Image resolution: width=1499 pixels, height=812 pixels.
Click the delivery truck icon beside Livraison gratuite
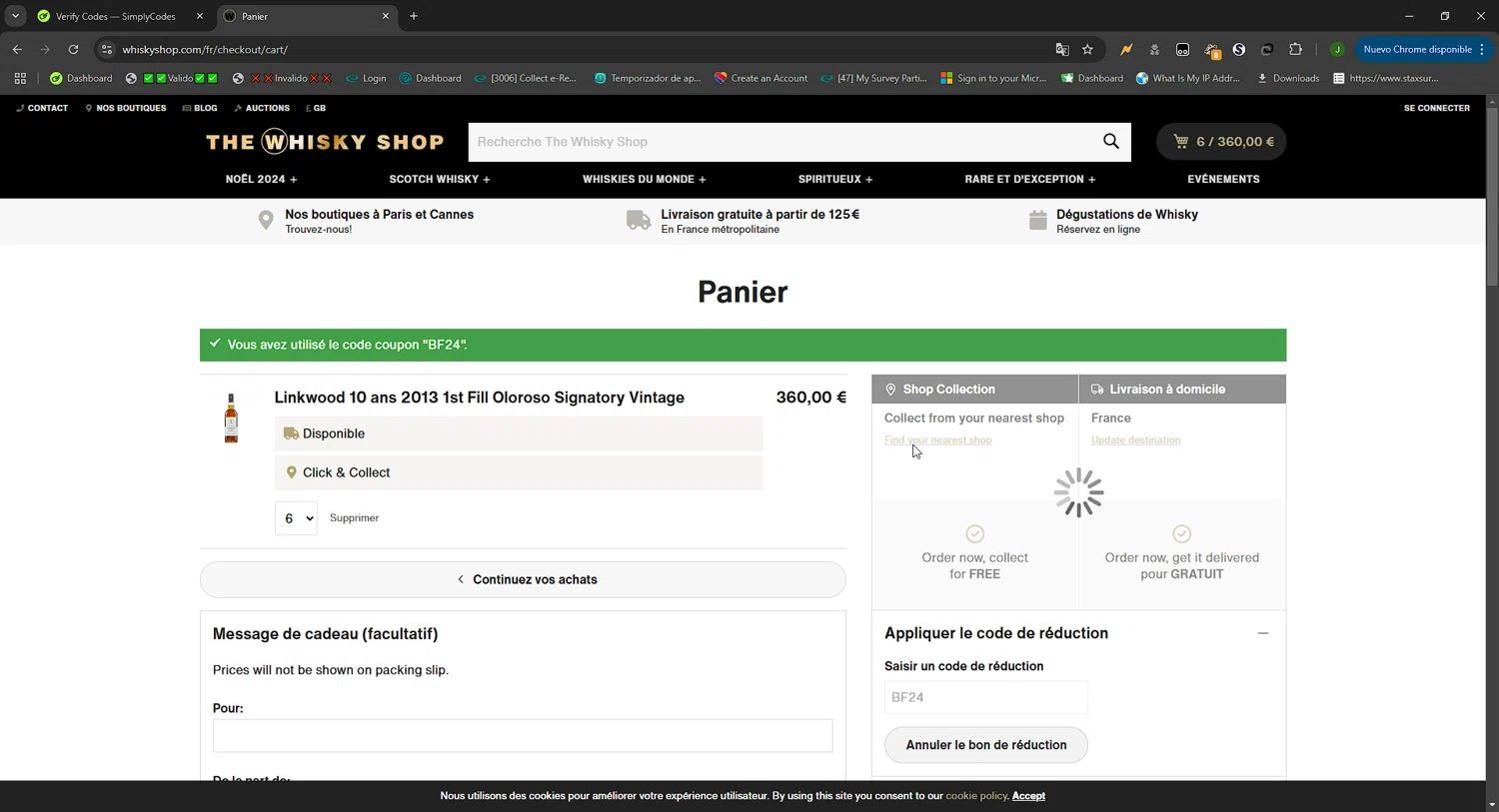pyautogui.click(x=639, y=221)
